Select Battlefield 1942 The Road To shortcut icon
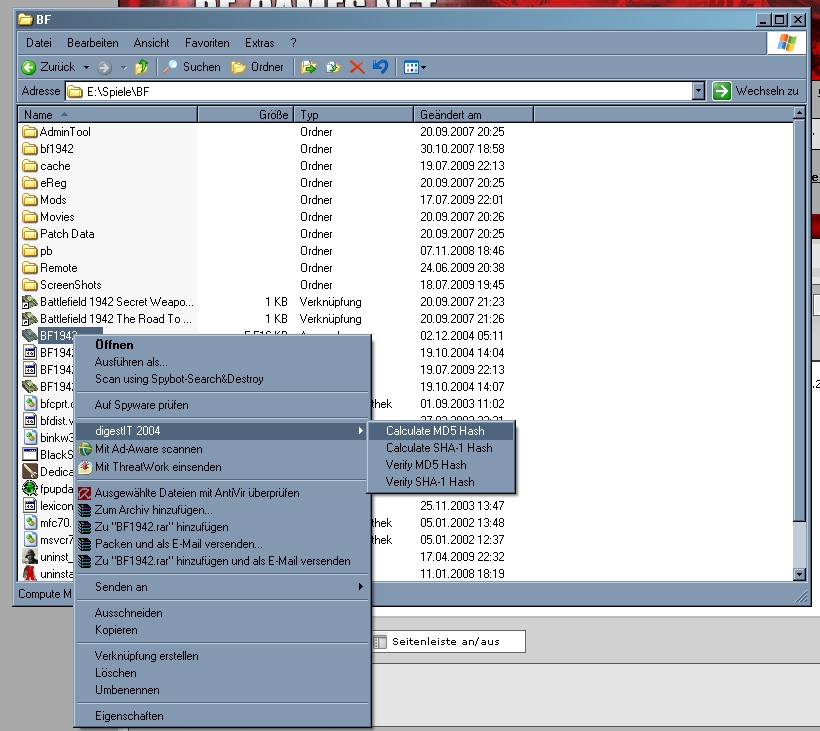 tap(30, 319)
